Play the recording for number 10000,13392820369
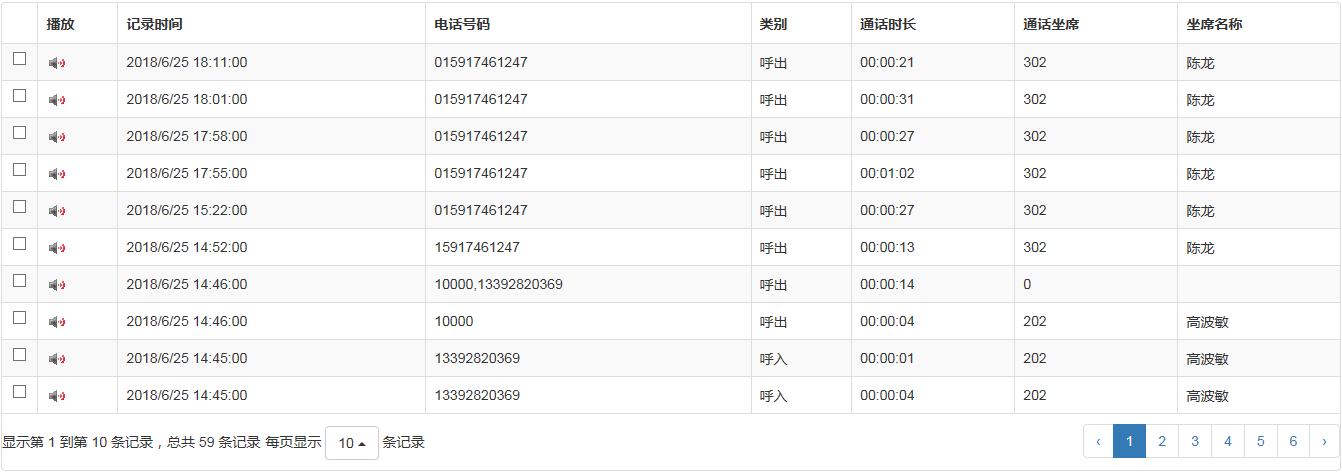Viewport: 1342px width, 472px height. 57,285
